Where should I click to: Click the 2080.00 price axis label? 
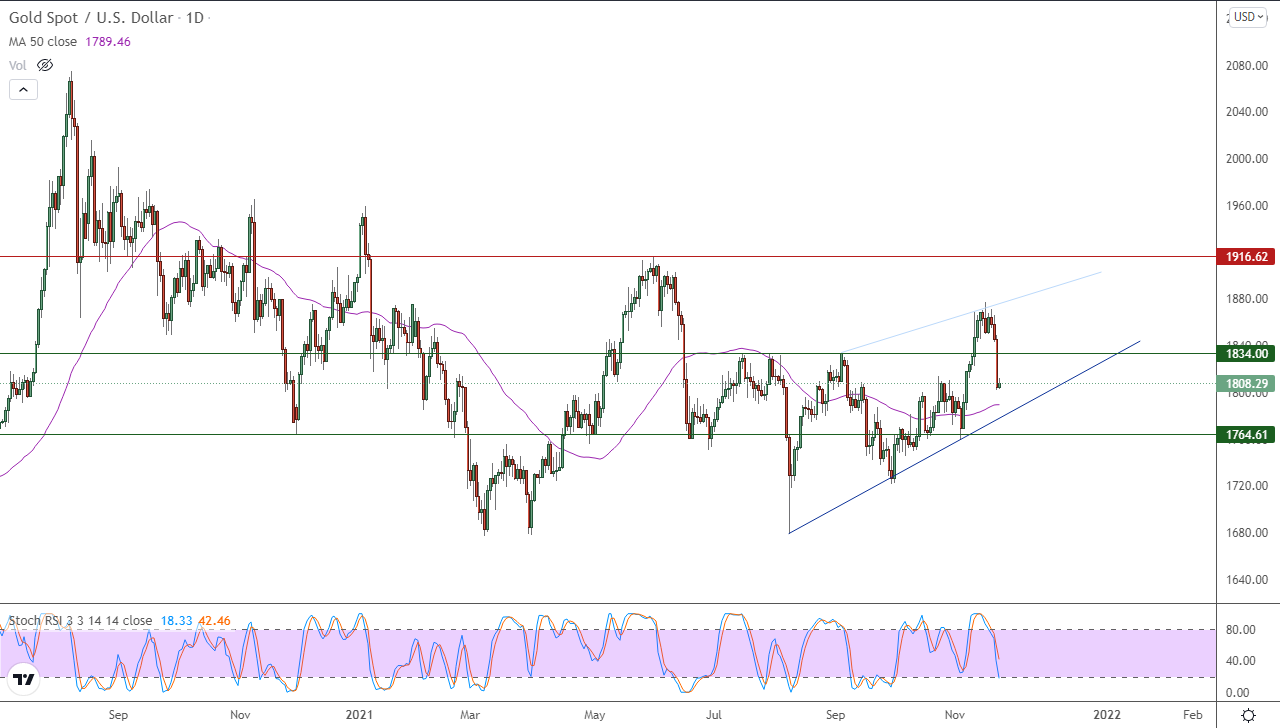tap(1248, 66)
